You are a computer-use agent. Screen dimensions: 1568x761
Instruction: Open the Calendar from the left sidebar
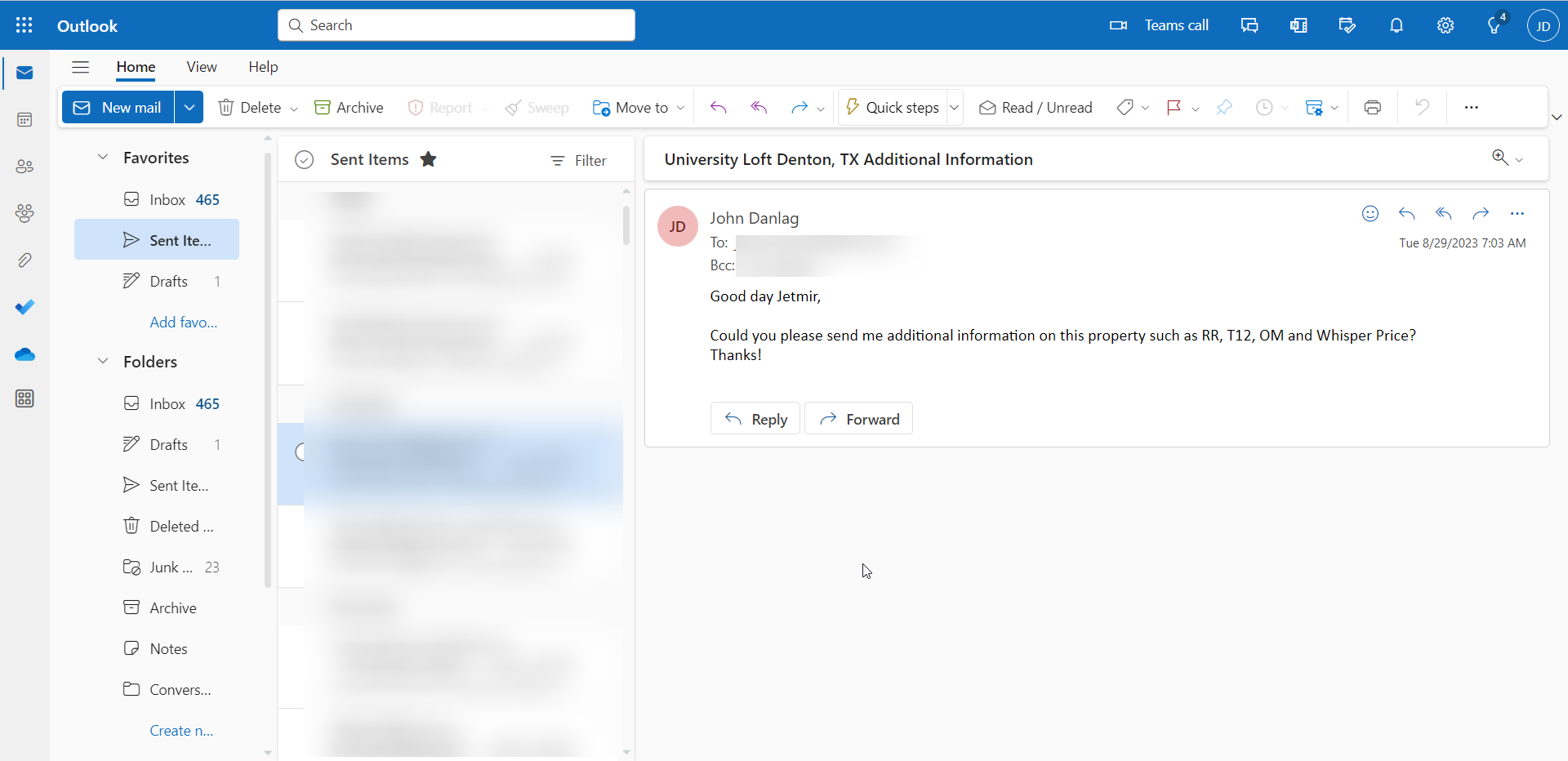(24, 120)
